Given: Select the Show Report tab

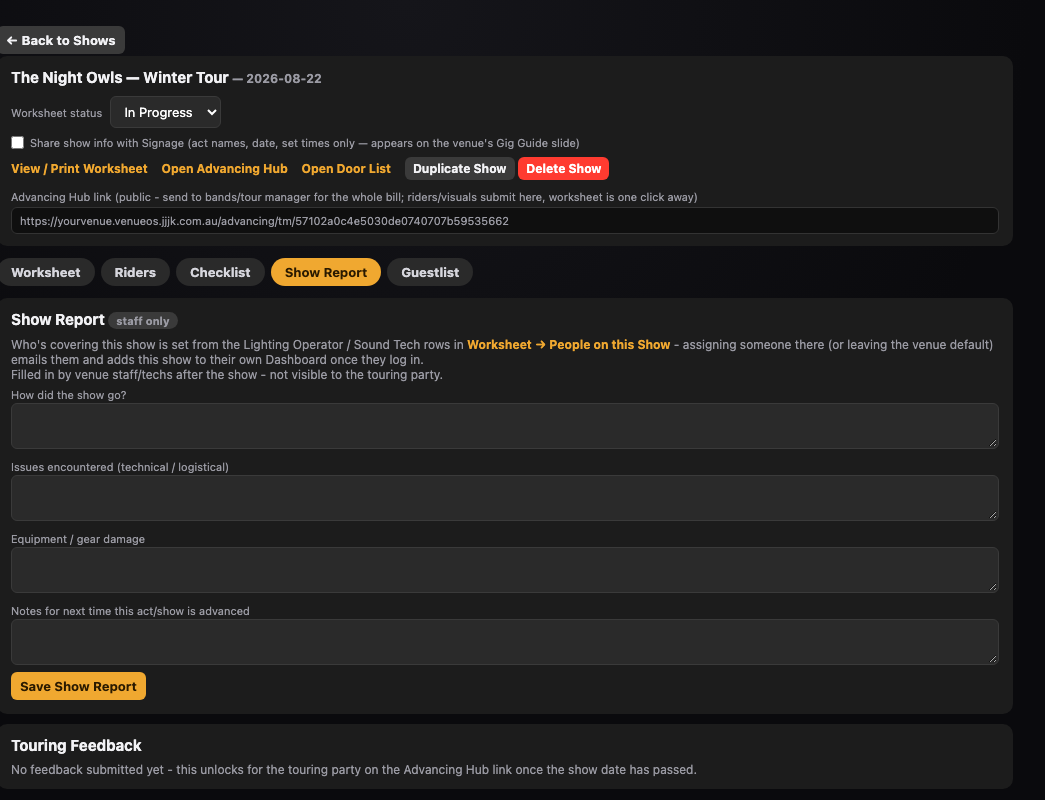Looking at the screenshot, I should click(x=326, y=272).
